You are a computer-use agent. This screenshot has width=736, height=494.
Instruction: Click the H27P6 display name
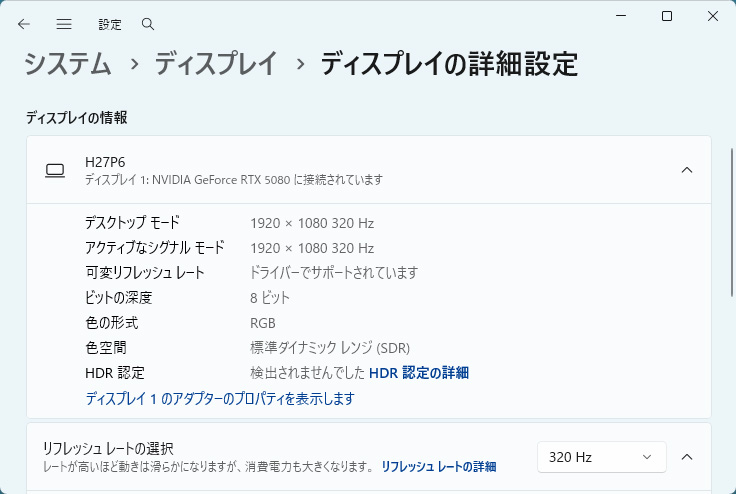[x=105, y=162]
